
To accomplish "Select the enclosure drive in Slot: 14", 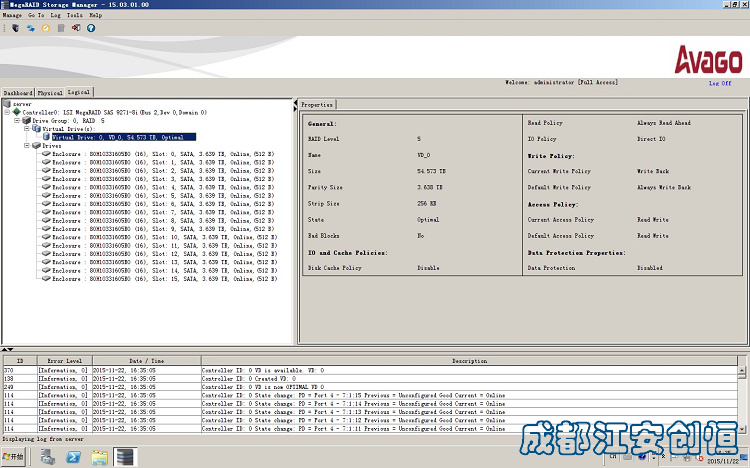I will (165, 270).
